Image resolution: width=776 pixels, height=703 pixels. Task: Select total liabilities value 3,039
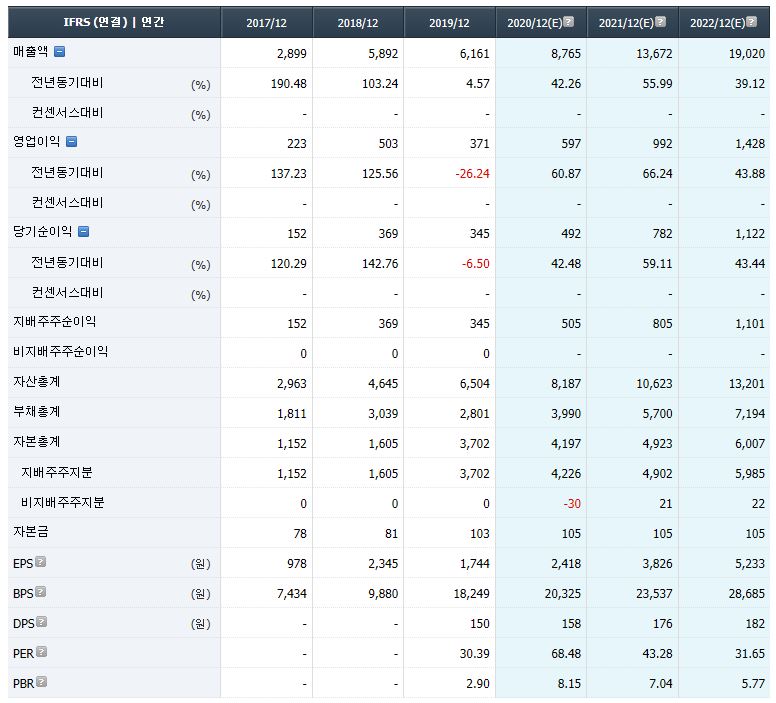point(383,414)
